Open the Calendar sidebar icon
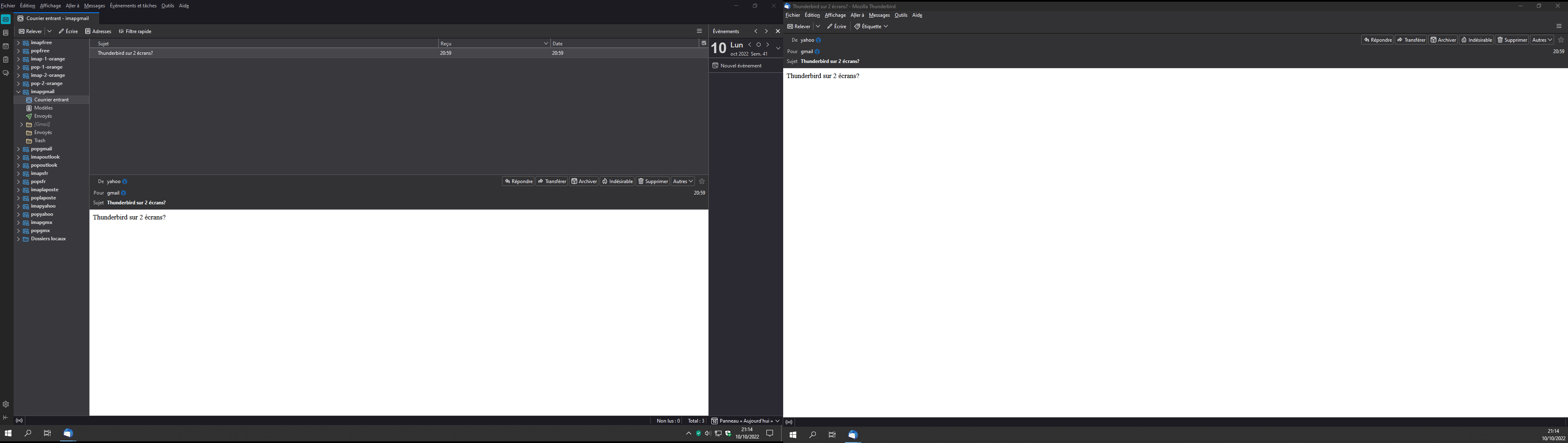The image size is (1568, 443). point(5,46)
